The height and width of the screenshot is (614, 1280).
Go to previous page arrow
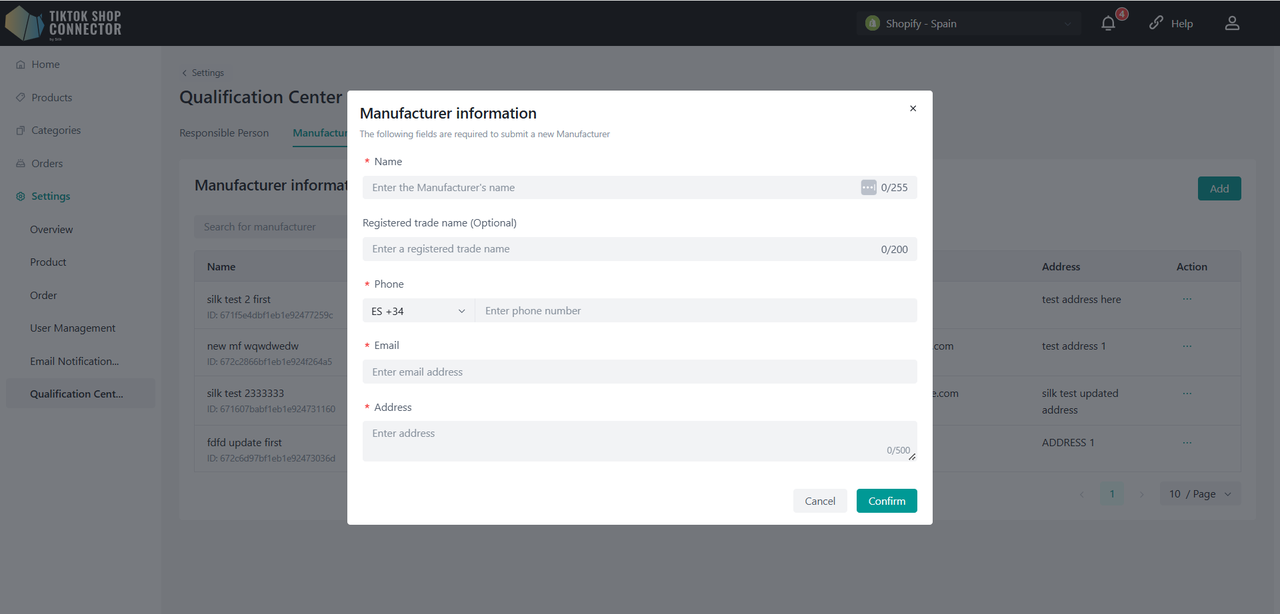coord(1081,494)
